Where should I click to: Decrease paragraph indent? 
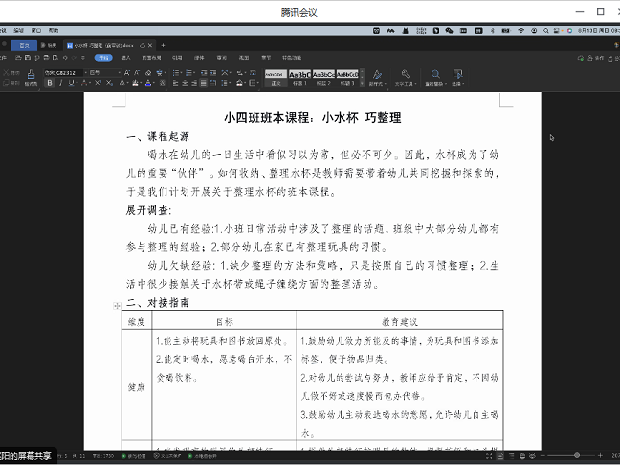pos(204,73)
